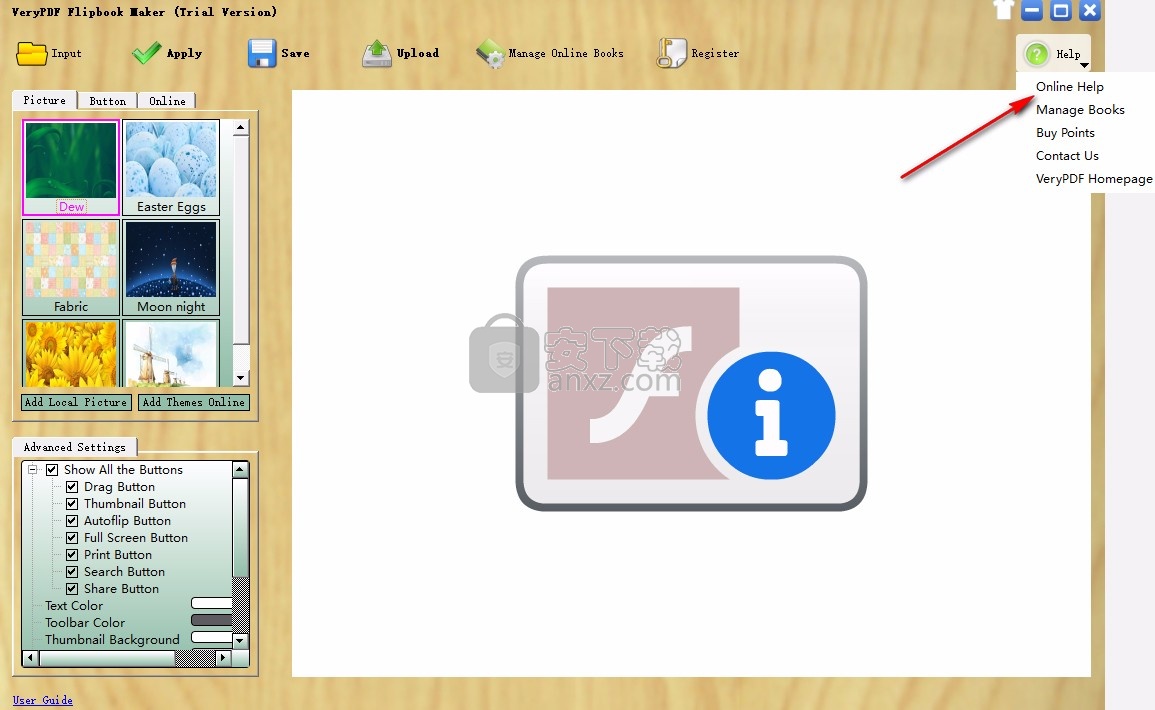The image size is (1155, 710).
Task: Uncheck the Autoflip Button option
Action: click(x=71, y=521)
